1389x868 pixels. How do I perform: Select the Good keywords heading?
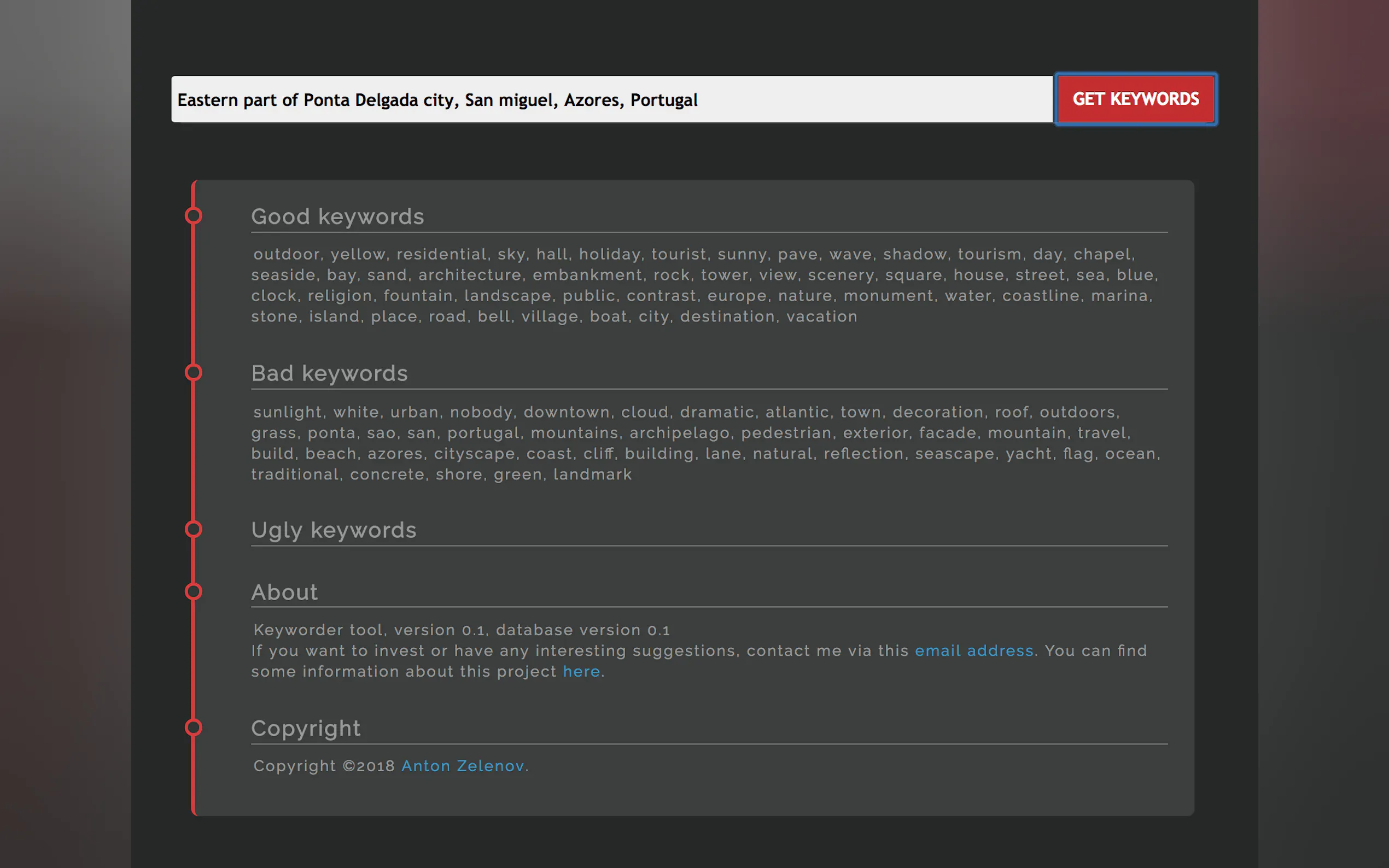(x=337, y=217)
